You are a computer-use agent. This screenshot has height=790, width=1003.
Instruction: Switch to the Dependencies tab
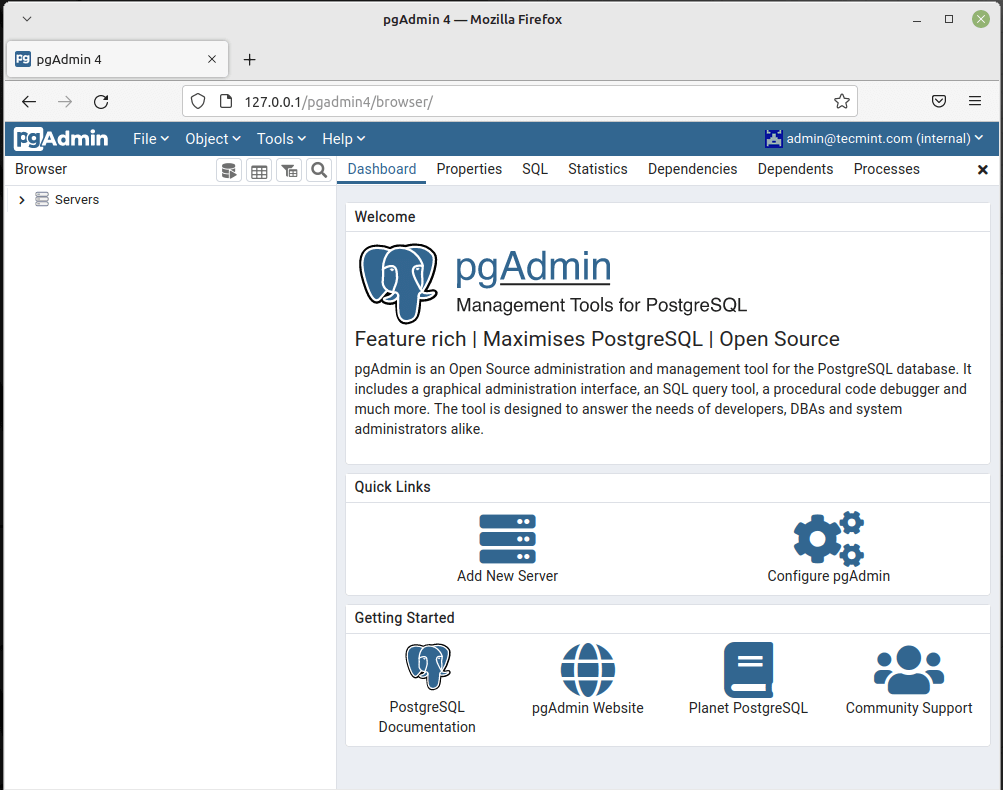coord(692,169)
